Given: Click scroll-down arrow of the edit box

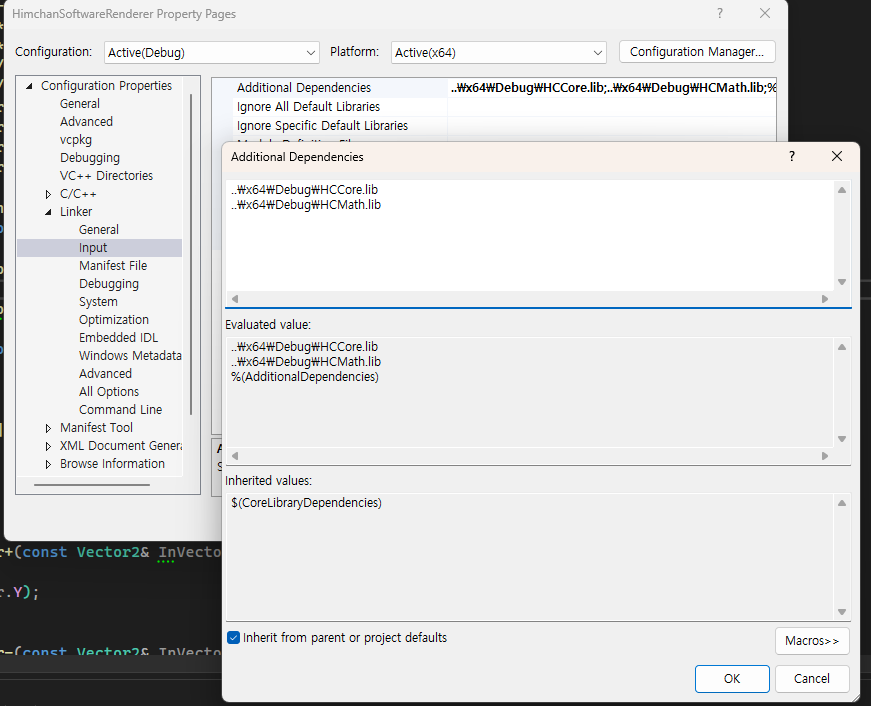Looking at the screenshot, I should pos(842,283).
